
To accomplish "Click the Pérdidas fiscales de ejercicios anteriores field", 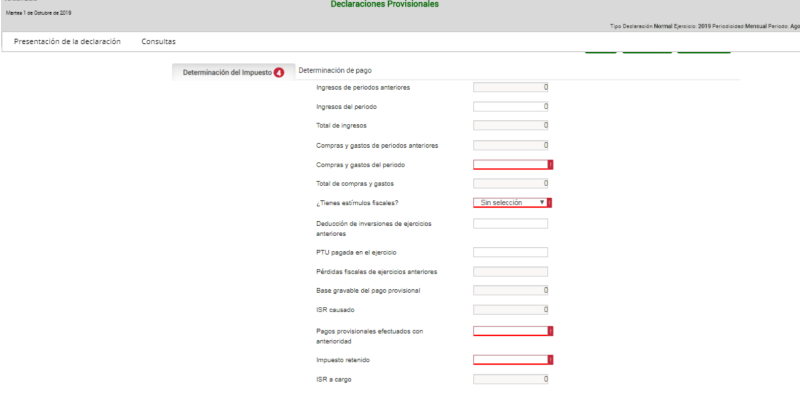I will tap(510, 271).
